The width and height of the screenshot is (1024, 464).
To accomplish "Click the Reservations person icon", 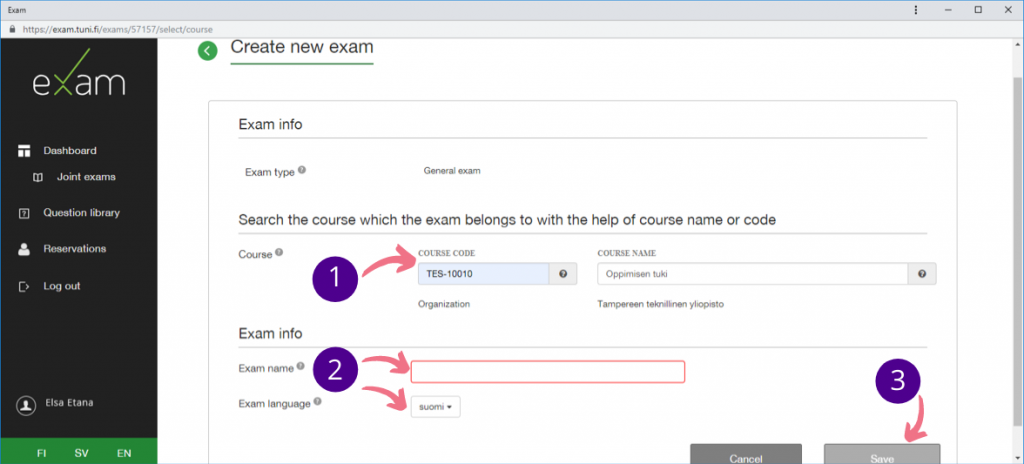I will [x=25, y=249].
